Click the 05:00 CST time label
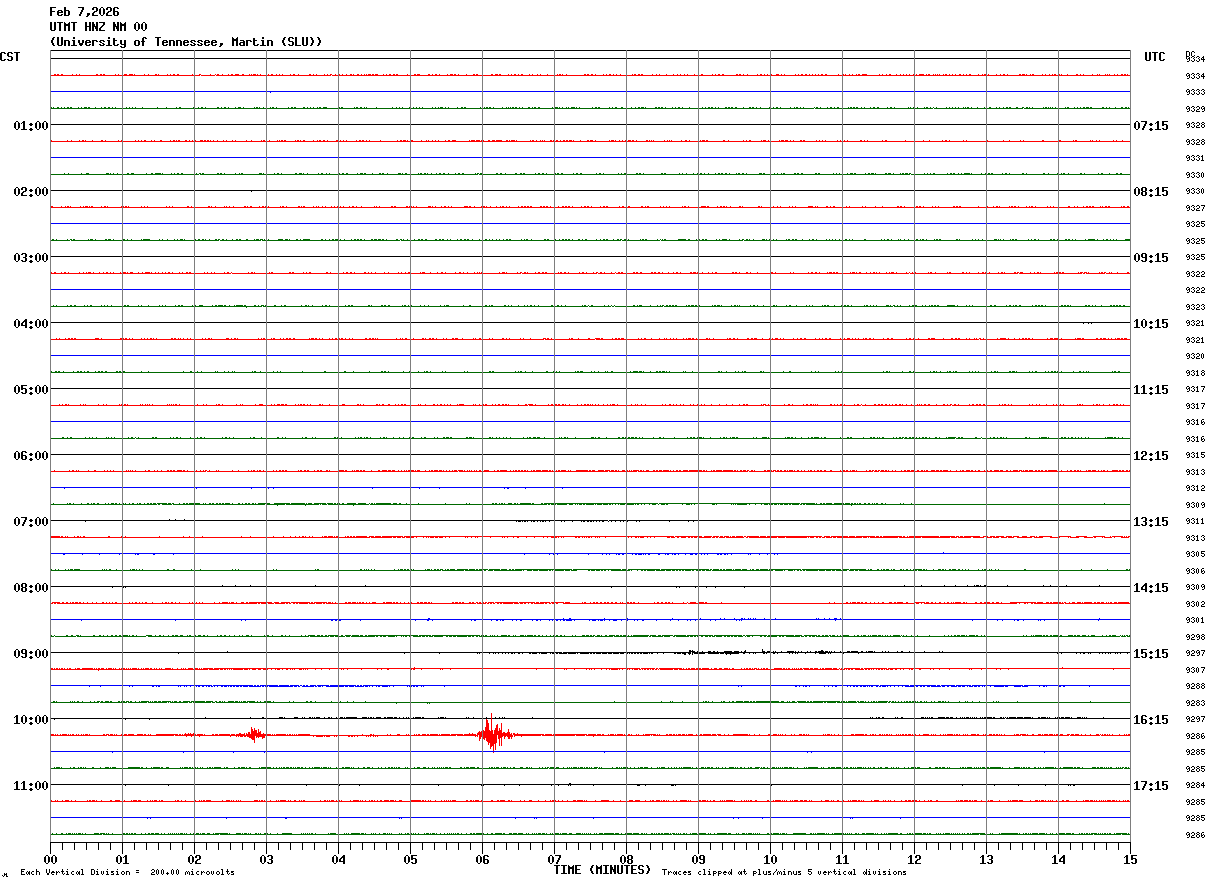 (31, 389)
